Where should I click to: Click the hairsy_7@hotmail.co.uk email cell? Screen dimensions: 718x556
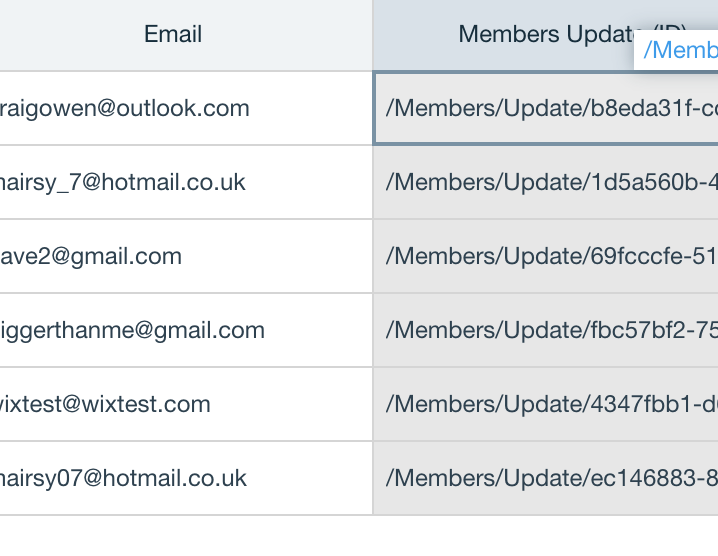(186, 182)
